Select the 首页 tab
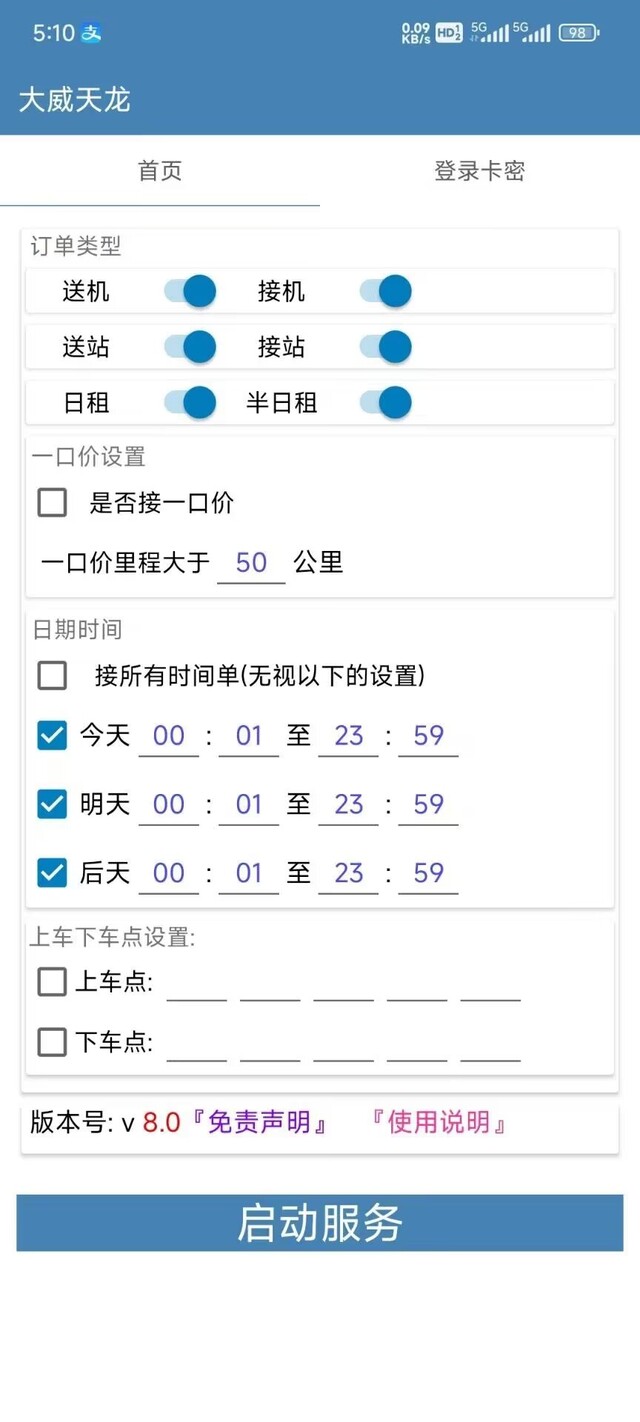The height and width of the screenshot is (1422, 640). click(160, 171)
